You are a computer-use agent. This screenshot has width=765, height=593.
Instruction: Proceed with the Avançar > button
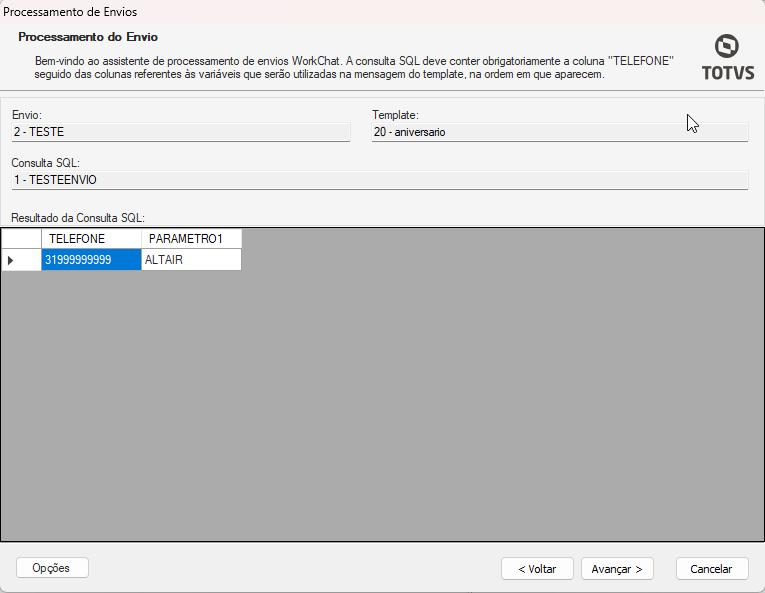[618, 568]
